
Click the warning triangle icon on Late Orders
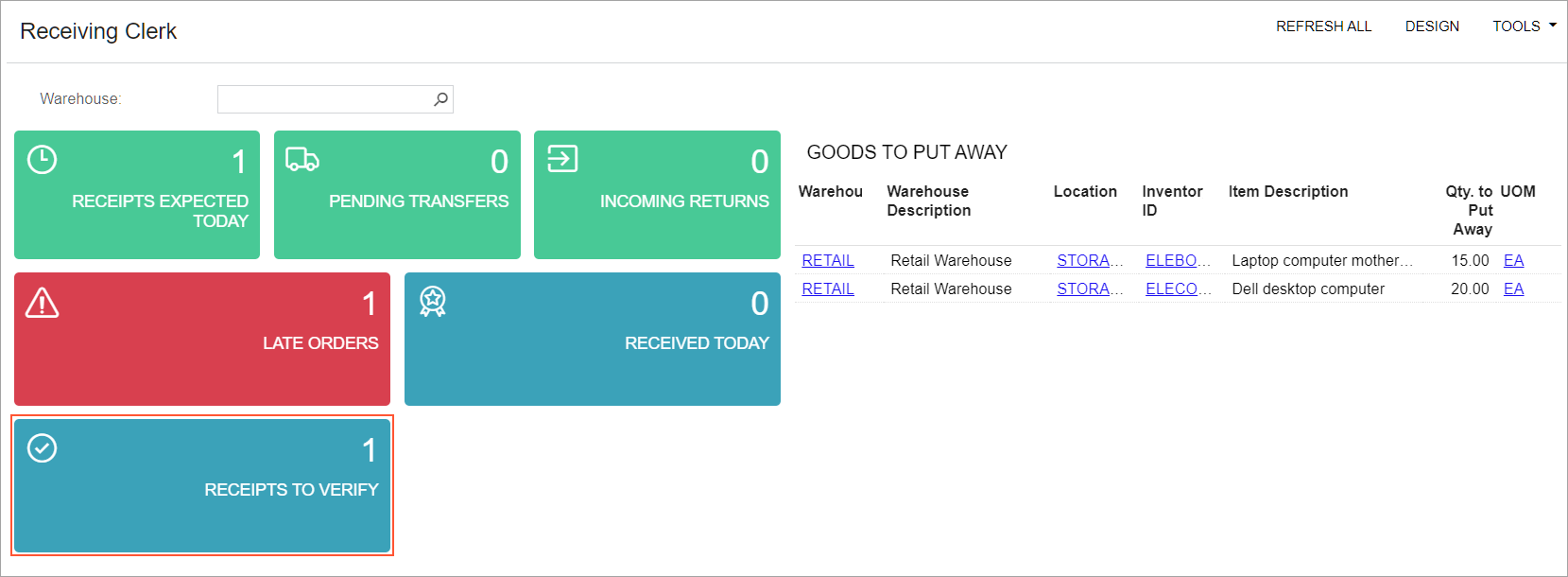click(x=43, y=303)
